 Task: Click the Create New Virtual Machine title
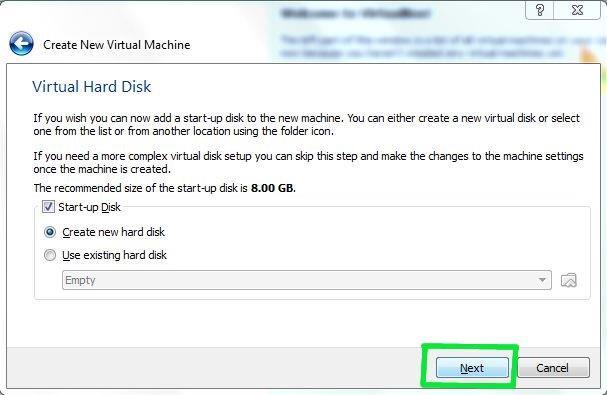pos(117,45)
